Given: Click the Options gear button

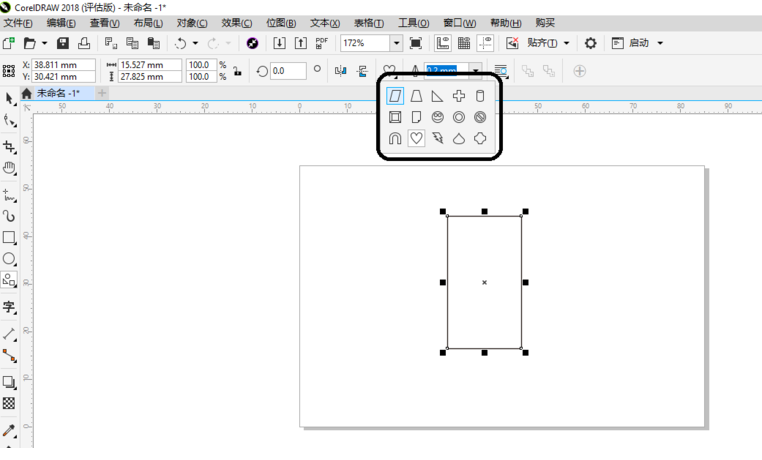Looking at the screenshot, I should tap(591, 43).
